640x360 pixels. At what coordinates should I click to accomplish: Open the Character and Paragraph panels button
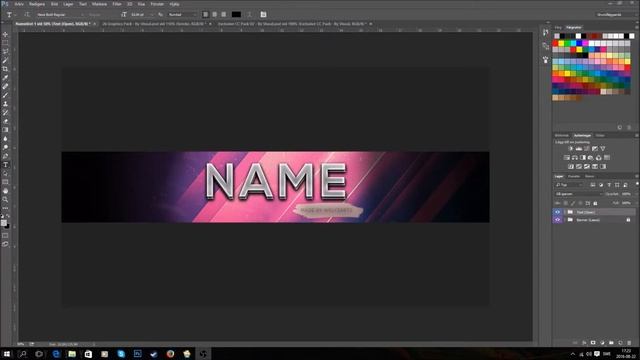click(263, 14)
